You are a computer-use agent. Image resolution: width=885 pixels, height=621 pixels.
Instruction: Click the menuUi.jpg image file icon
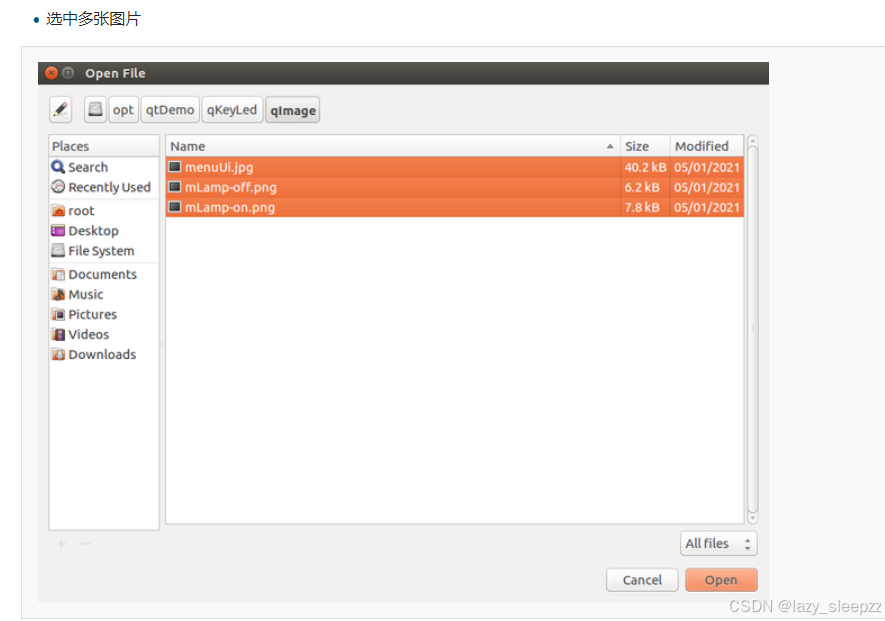tap(175, 167)
